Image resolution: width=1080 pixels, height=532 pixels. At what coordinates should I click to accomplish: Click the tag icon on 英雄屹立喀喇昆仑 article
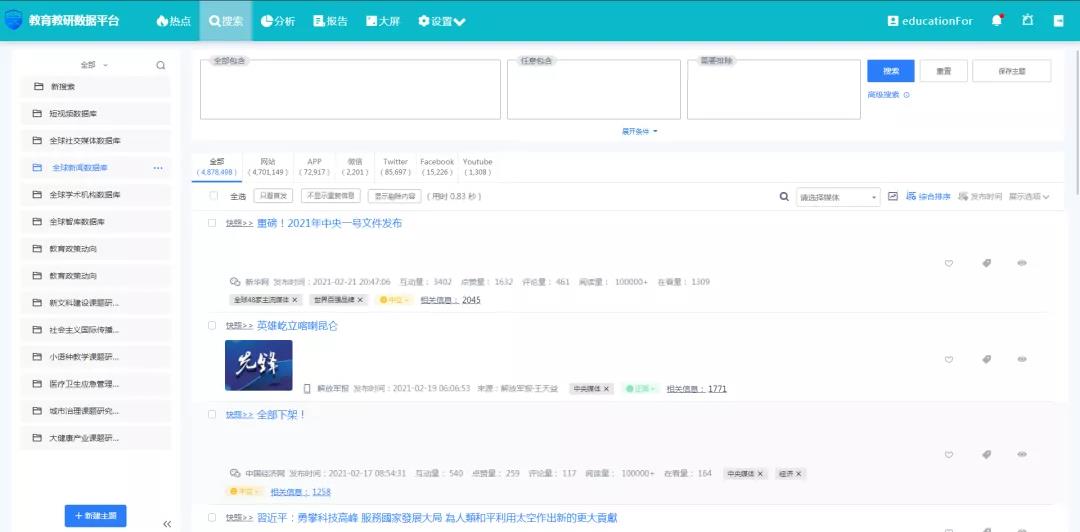click(986, 359)
